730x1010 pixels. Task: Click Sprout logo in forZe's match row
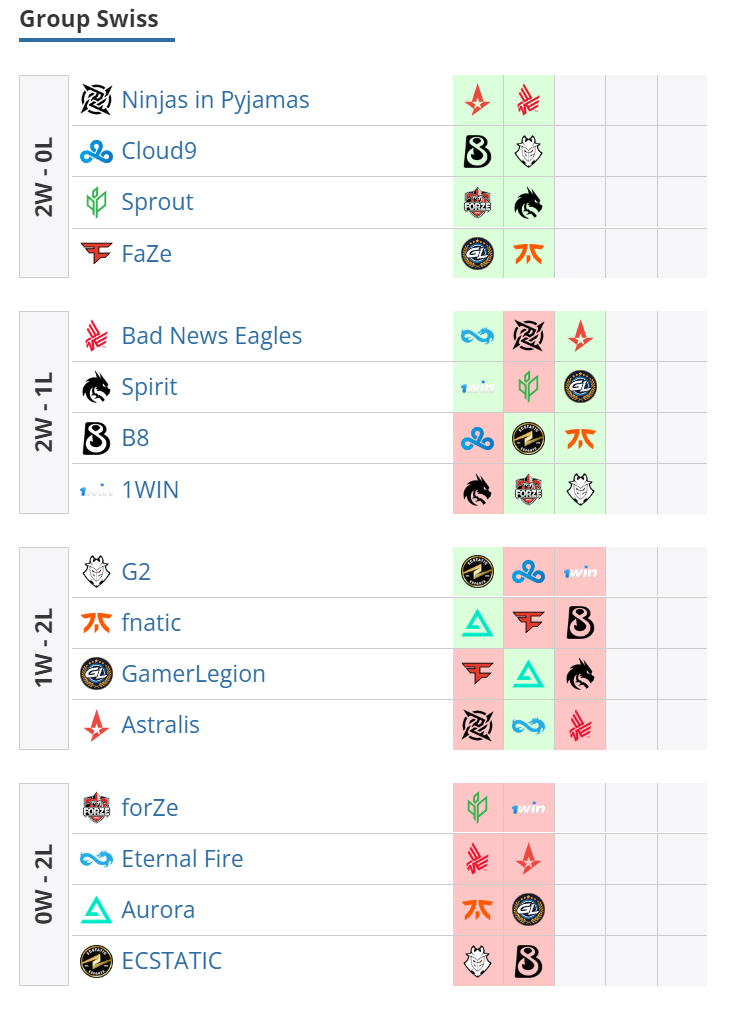(477, 808)
